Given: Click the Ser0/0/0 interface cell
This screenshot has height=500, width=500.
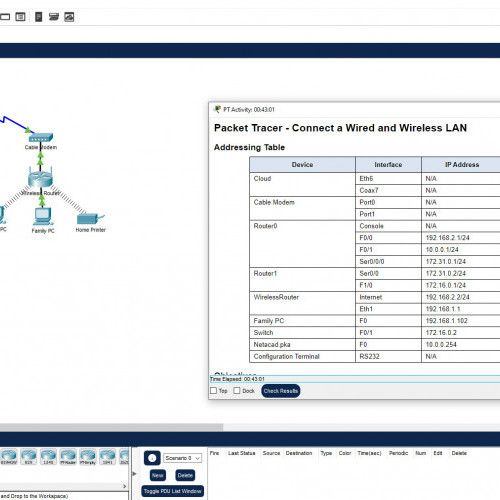Looking at the screenshot, I should (x=388, y=261).
